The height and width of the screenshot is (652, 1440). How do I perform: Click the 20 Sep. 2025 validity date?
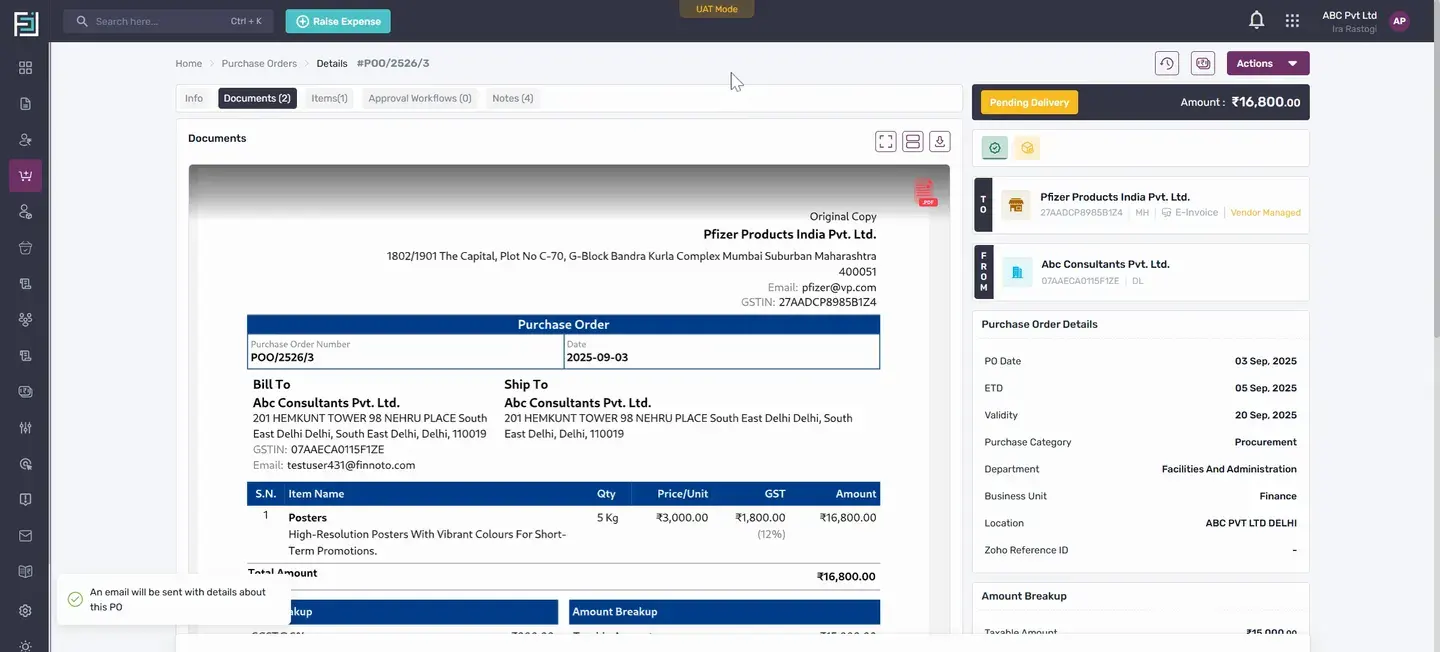tap(1266, 415)
